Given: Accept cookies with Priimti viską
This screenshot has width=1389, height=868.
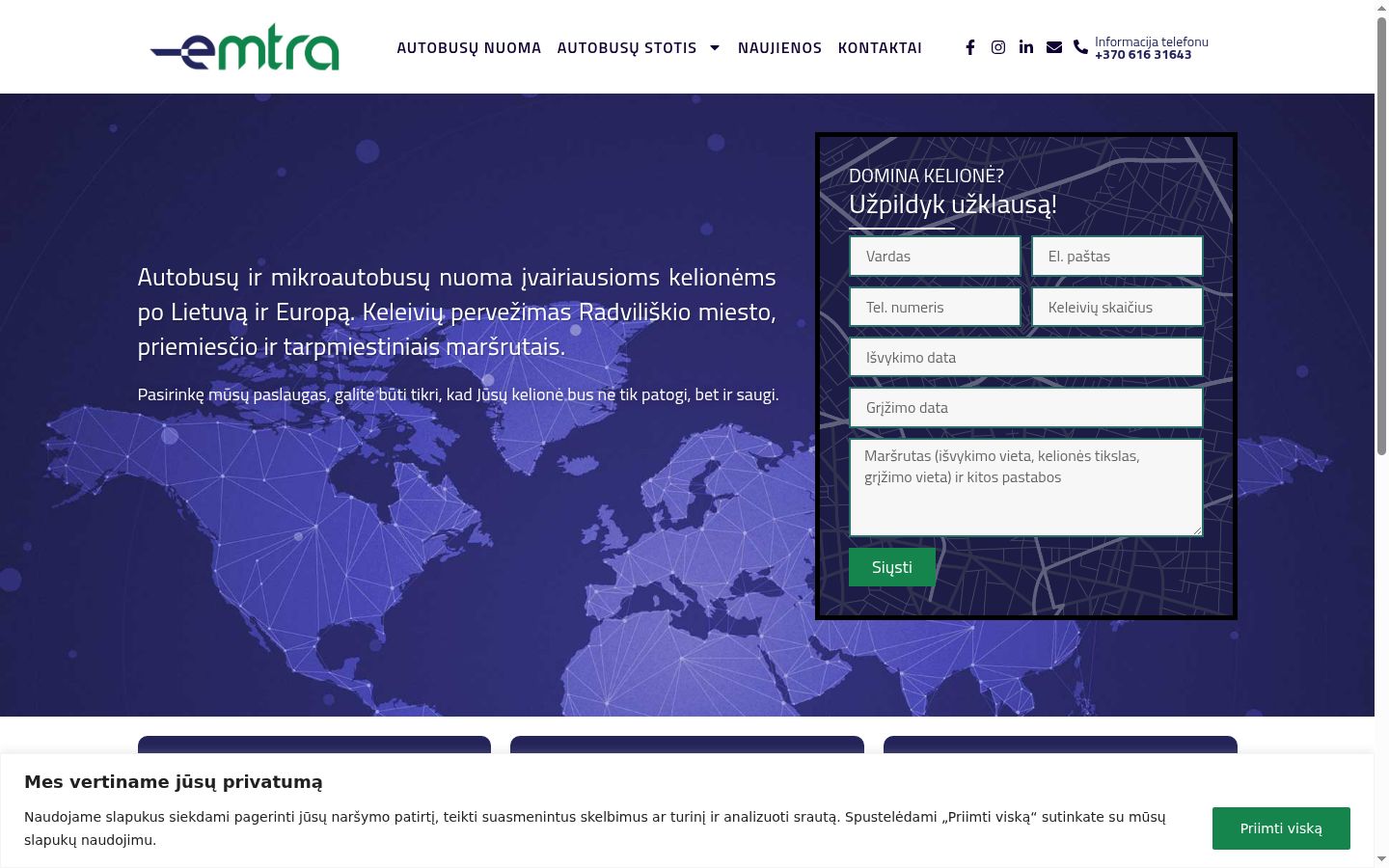Looking at the screenshot, I should (1281, 828).
